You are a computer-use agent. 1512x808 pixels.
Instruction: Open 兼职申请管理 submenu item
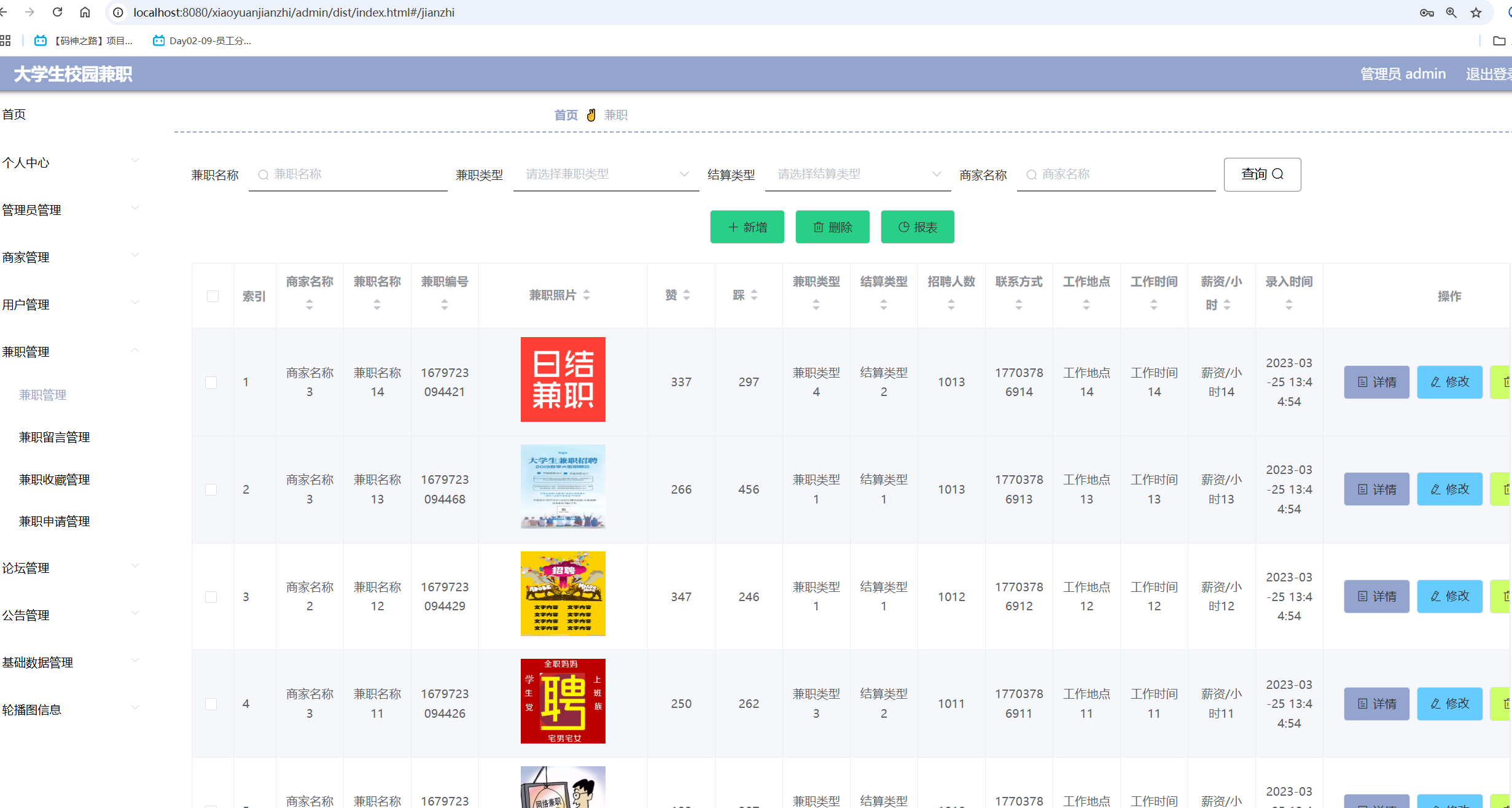pyautogui.click(x=54, y=521)
